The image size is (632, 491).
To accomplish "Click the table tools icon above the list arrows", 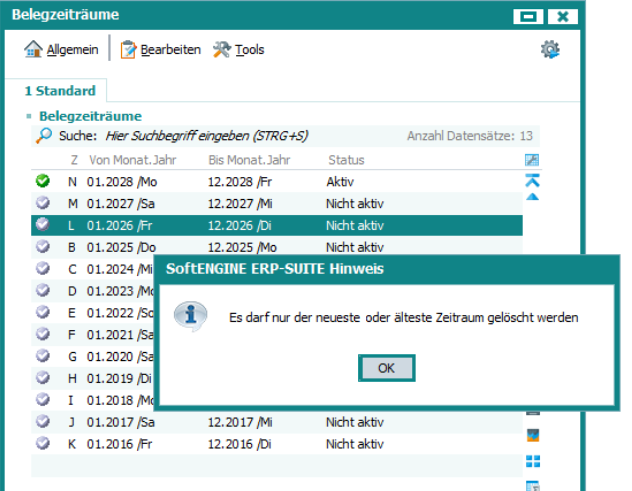I will click(532, 160).
